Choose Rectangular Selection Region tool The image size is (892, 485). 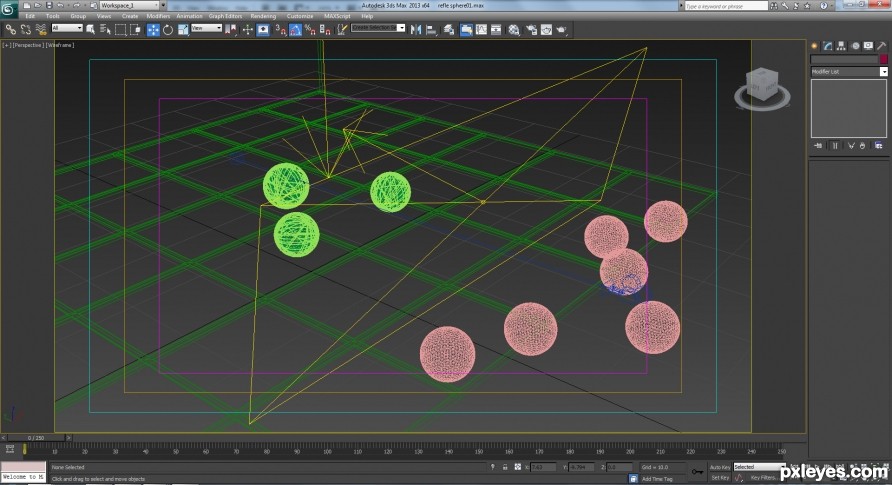click(x=120, y=30)
